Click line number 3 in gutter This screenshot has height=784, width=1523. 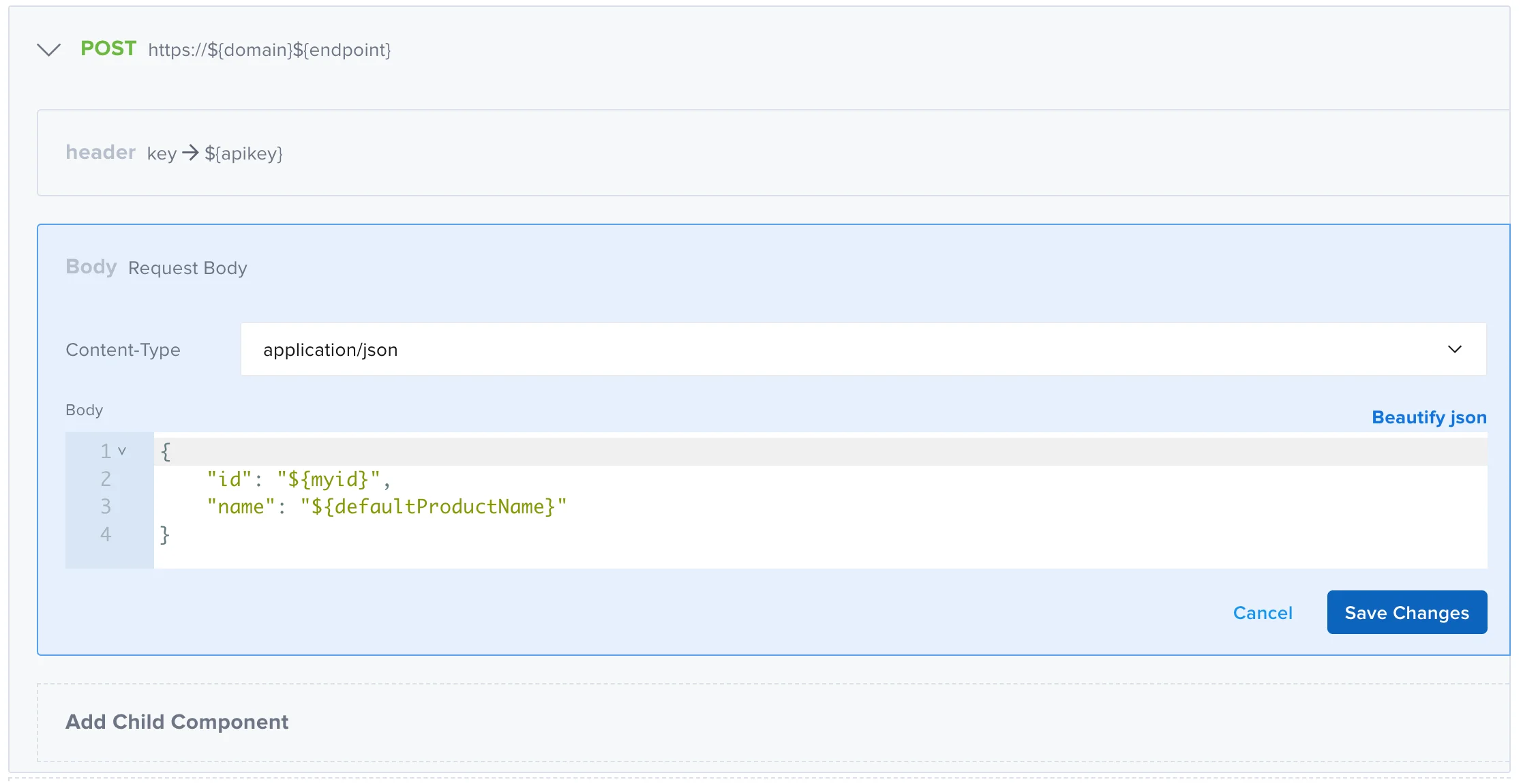tap(106, 507)
